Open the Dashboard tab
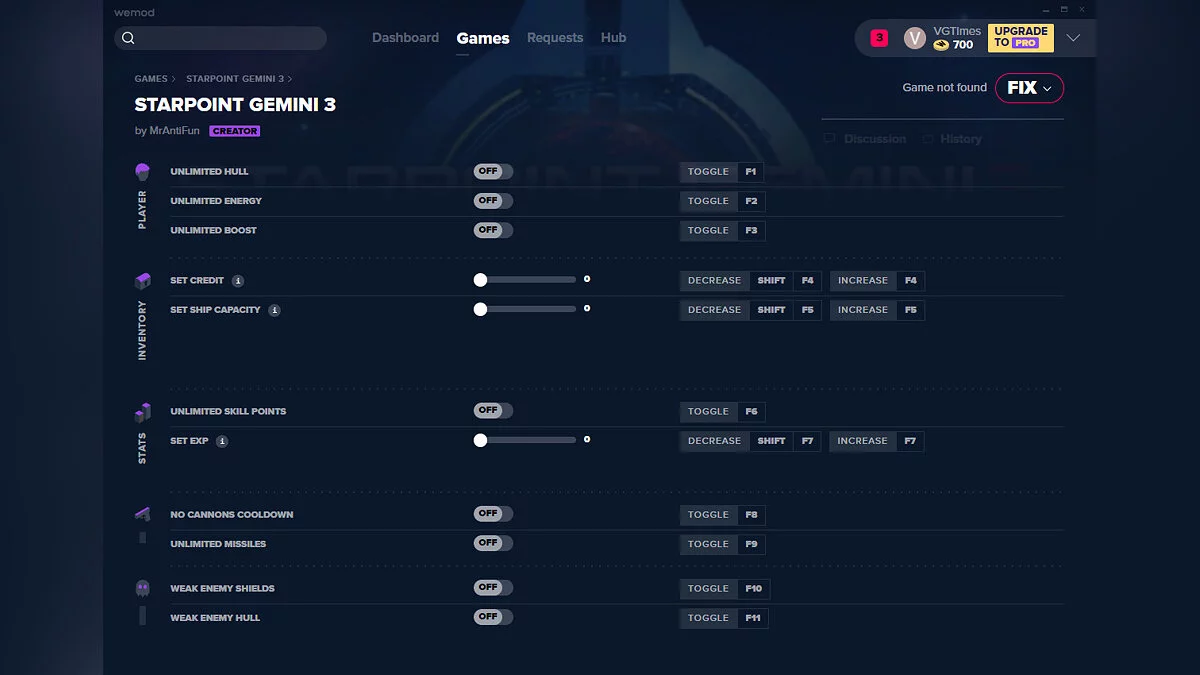This screenshot has height=675, width=1200. [x=405, y=38]
